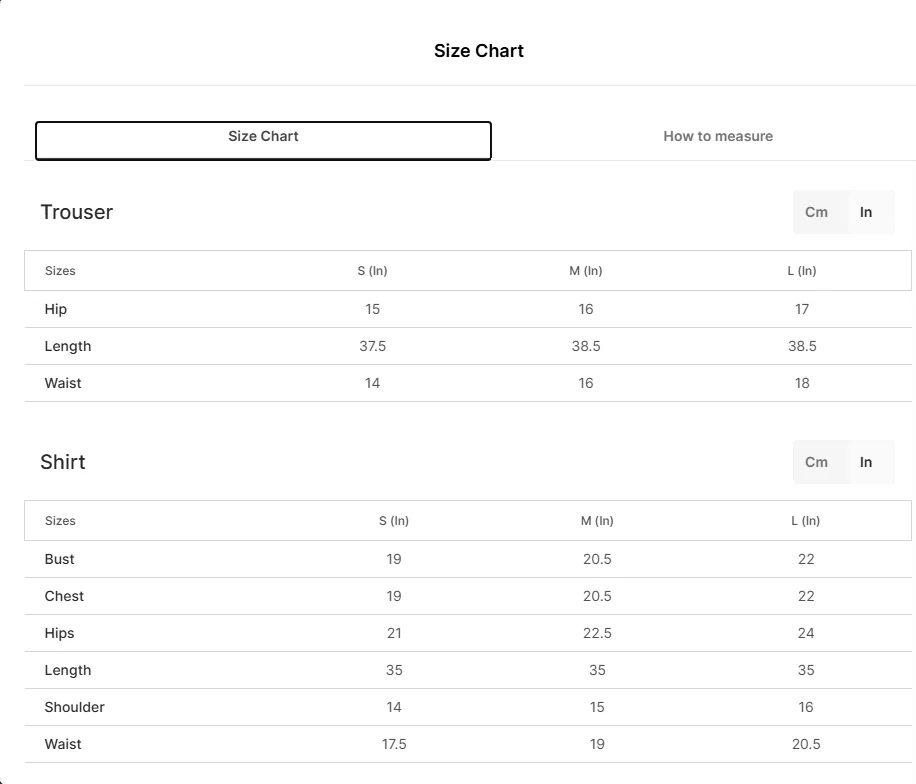Toggle Trouser units to Cm
Image resolution: width=916 pixels, height=784 pixels.
pyautogui.click(x=816, y=212)
